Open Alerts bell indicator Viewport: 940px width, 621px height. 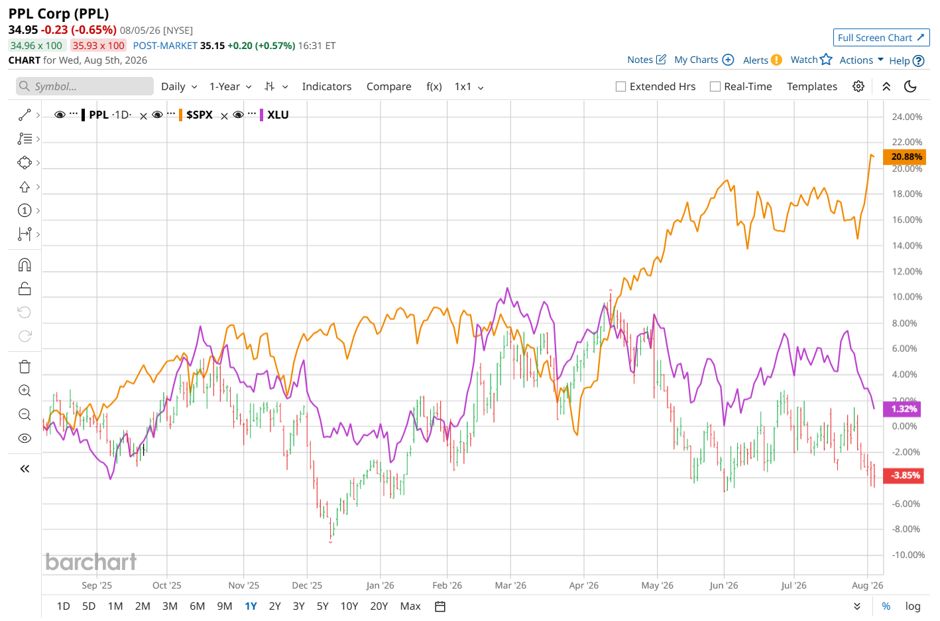point(776,60)
